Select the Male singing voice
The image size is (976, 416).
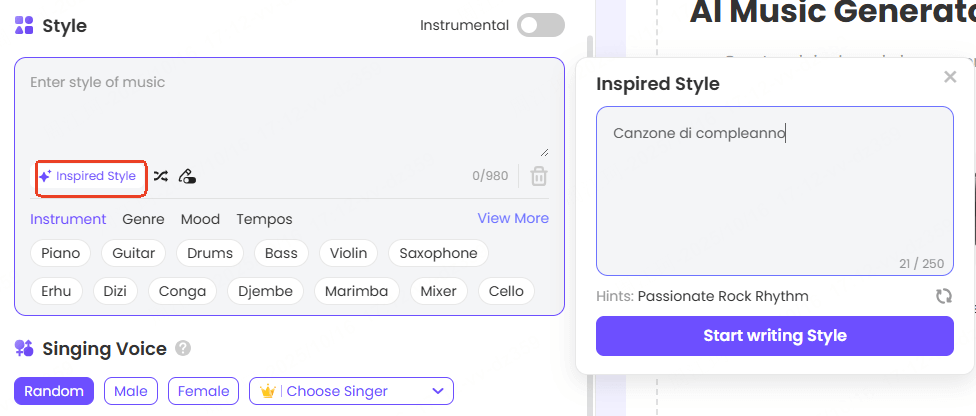click(130, 391)
